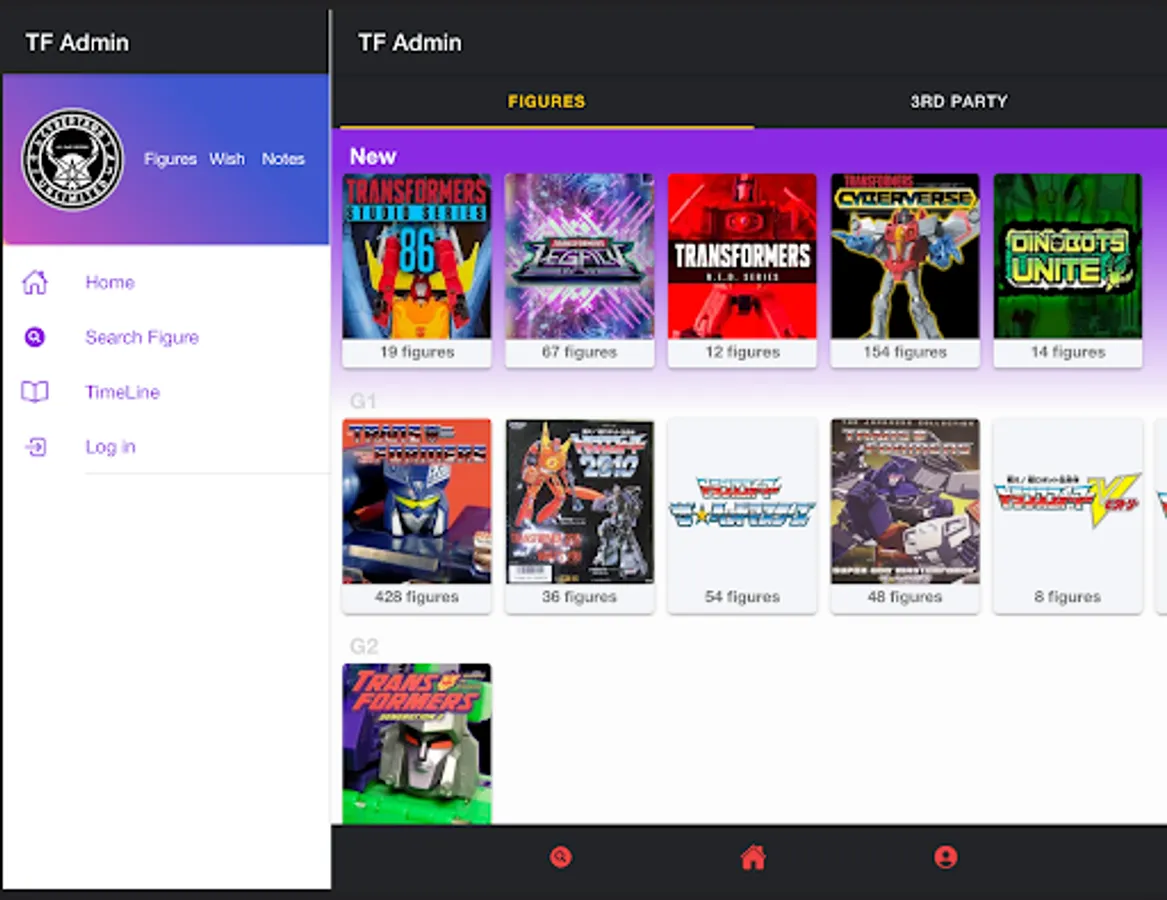Click the '54 figures' label
This screenshot has width=1167, height=900.
742,597
